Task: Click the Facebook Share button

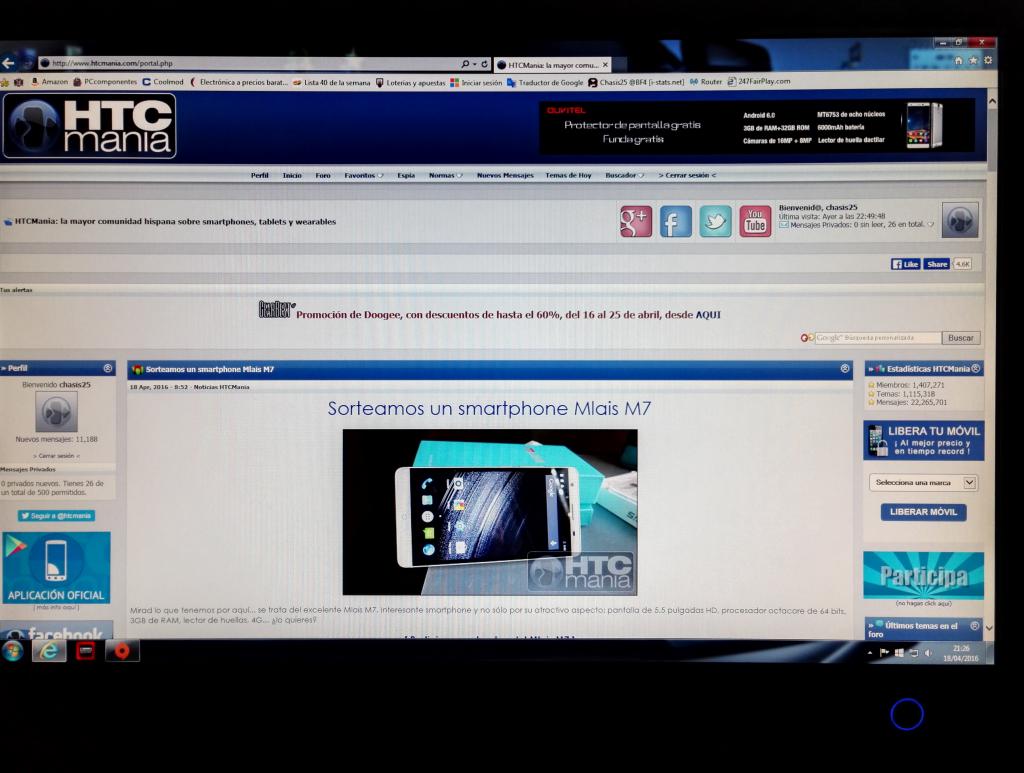Action: [936, 264]
